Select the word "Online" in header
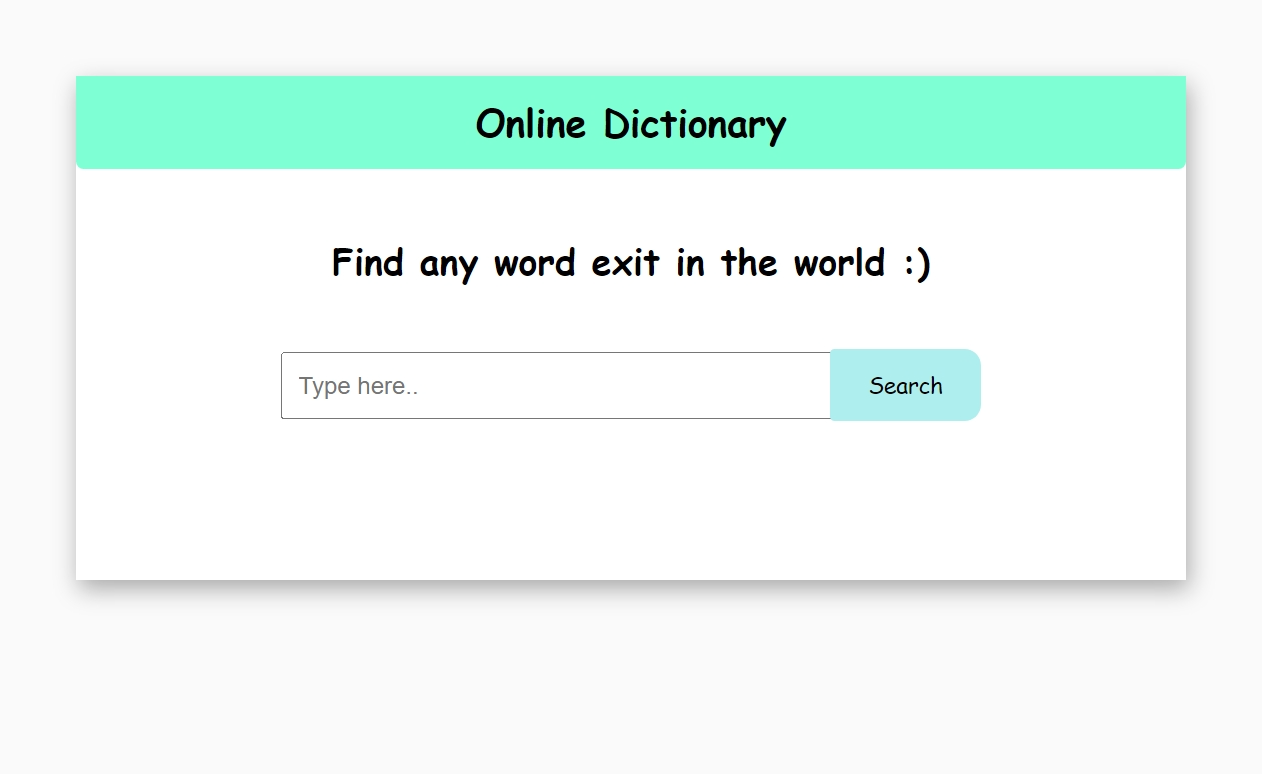Screen dimensions: 1262x774 530,124
